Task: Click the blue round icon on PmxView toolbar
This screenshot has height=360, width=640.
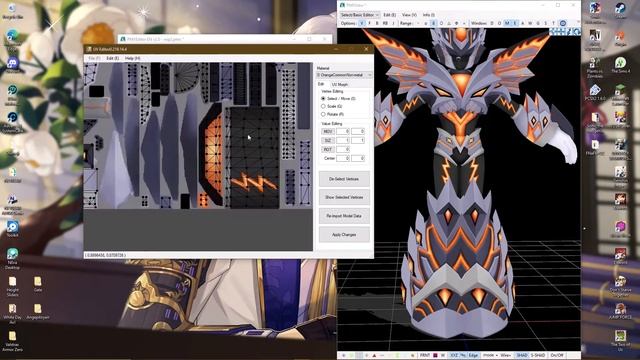Action: (x=563, y=23)
